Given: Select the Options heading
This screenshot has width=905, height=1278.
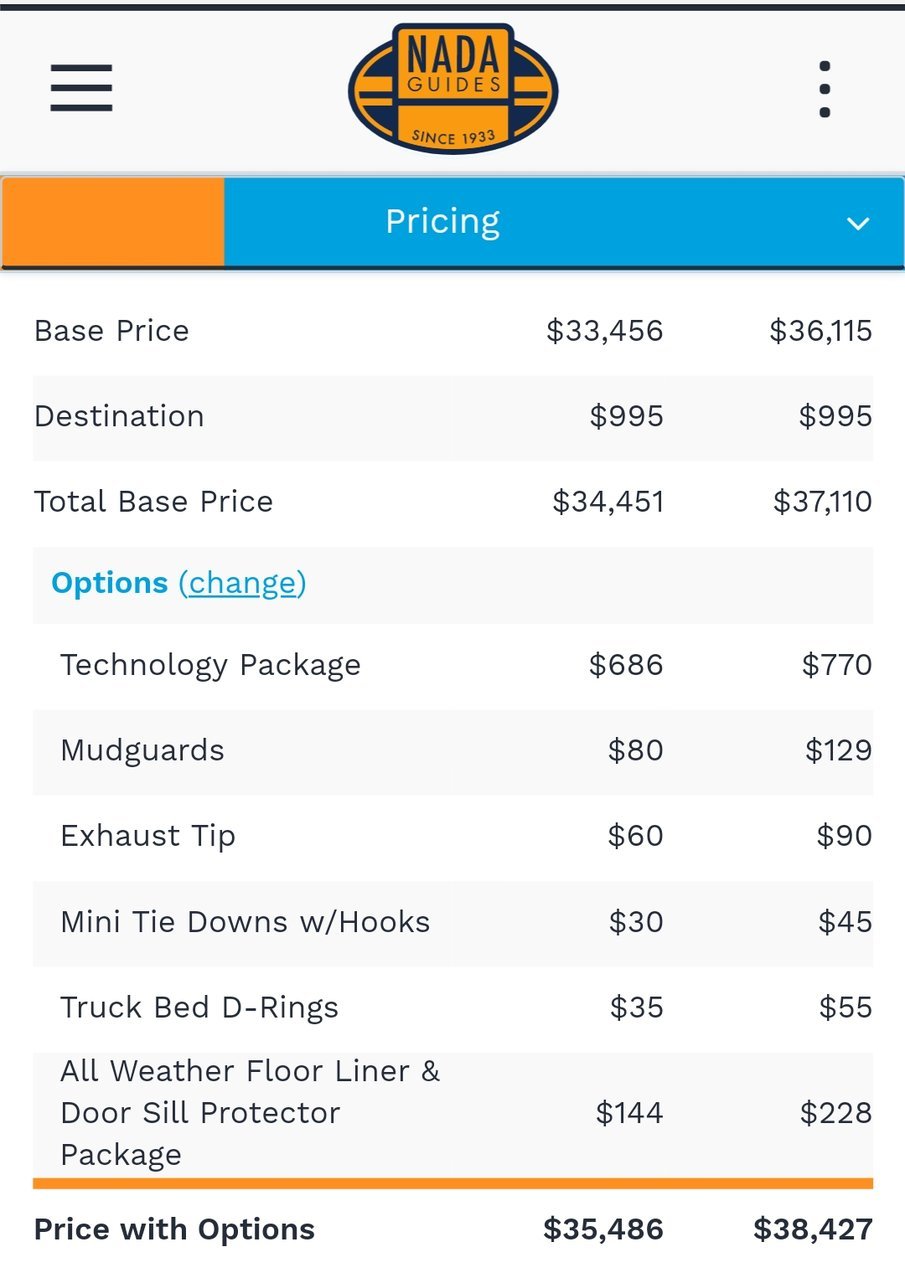Looking at the screenshot, I should [x=109, y=583].
